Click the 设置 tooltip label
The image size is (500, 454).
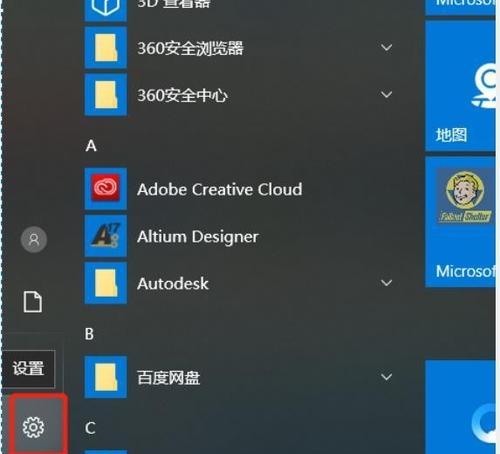28,369
